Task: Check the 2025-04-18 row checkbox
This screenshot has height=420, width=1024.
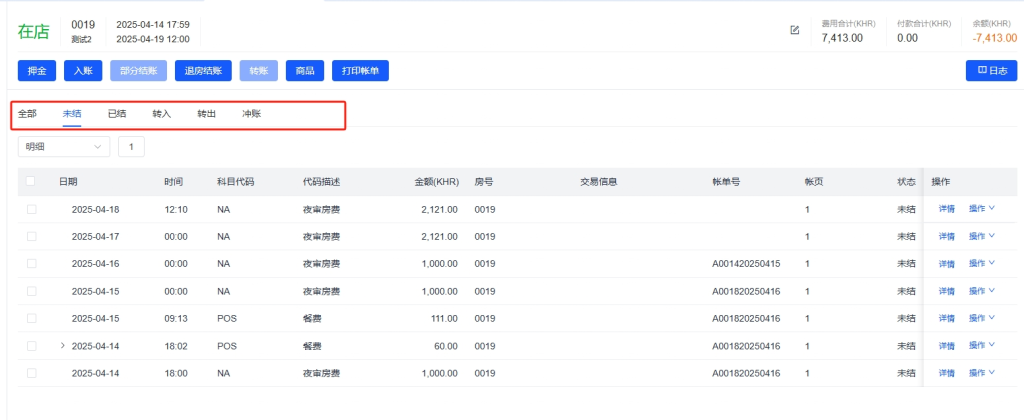Action: (31, 210)
